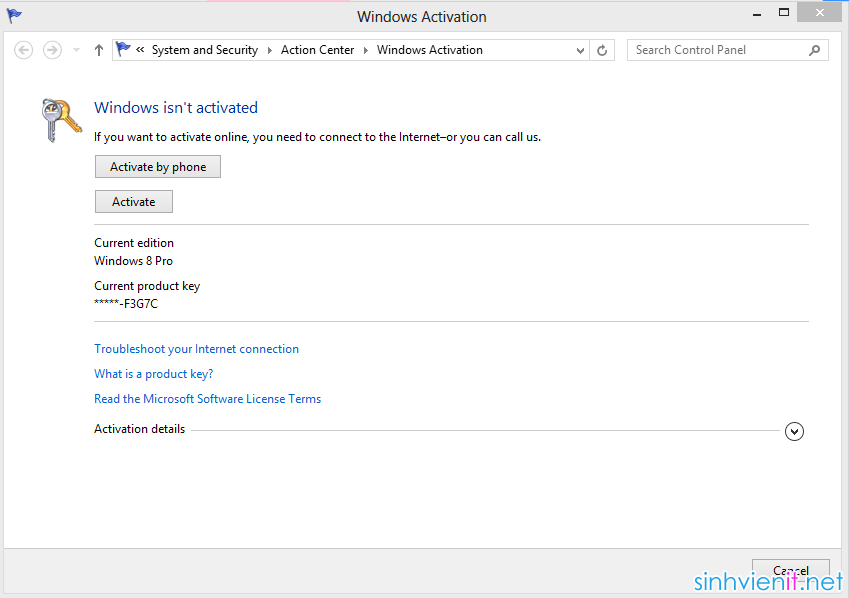Click the search magnifier icon

pyautogui.click(x=815, y=50)
